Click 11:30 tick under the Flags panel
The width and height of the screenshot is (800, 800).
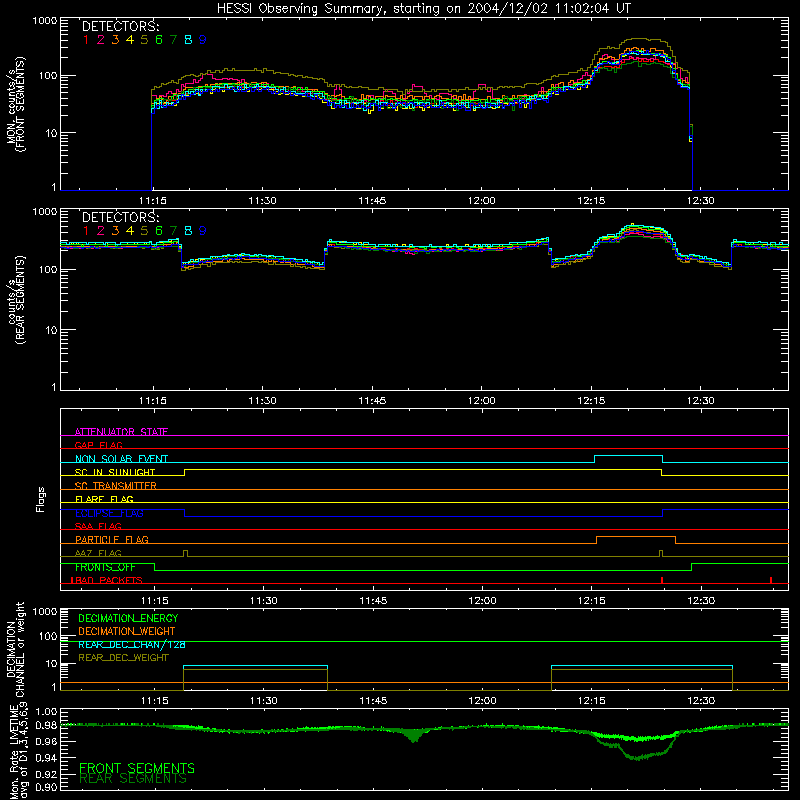[264, 601]
